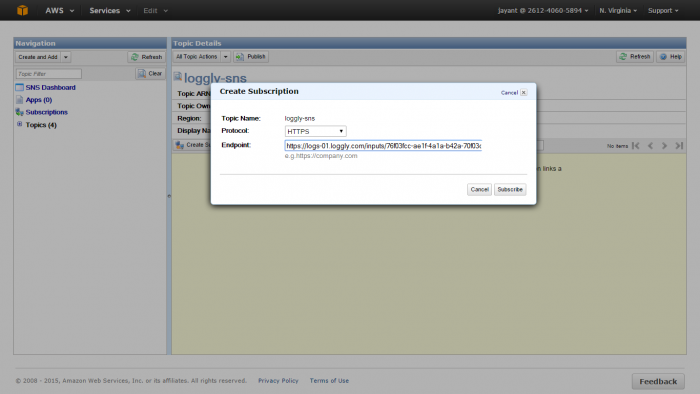
Task: Go to previous page of subscriptions
Action: coord(650,146)
